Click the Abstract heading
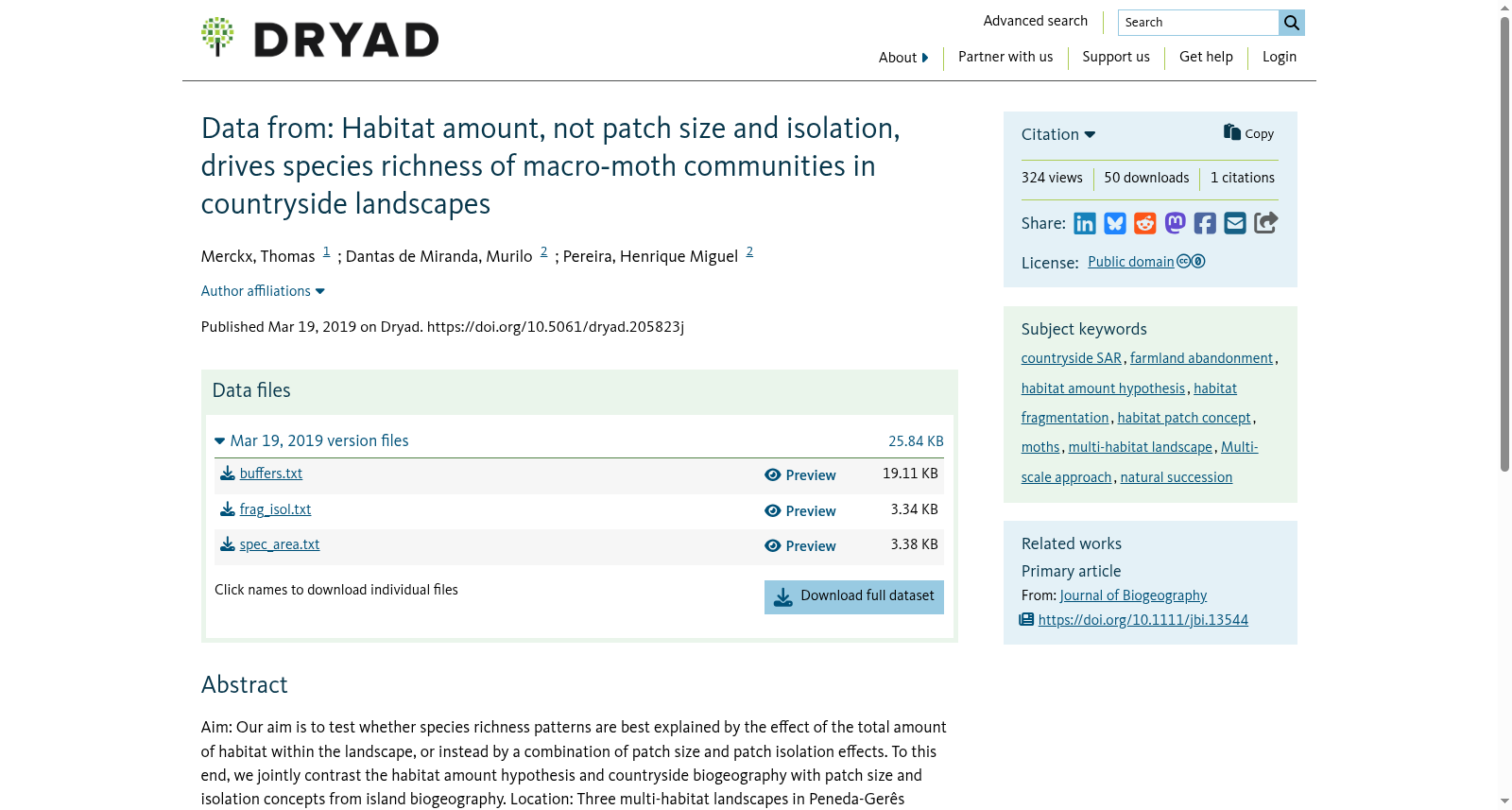 (244, 685)
